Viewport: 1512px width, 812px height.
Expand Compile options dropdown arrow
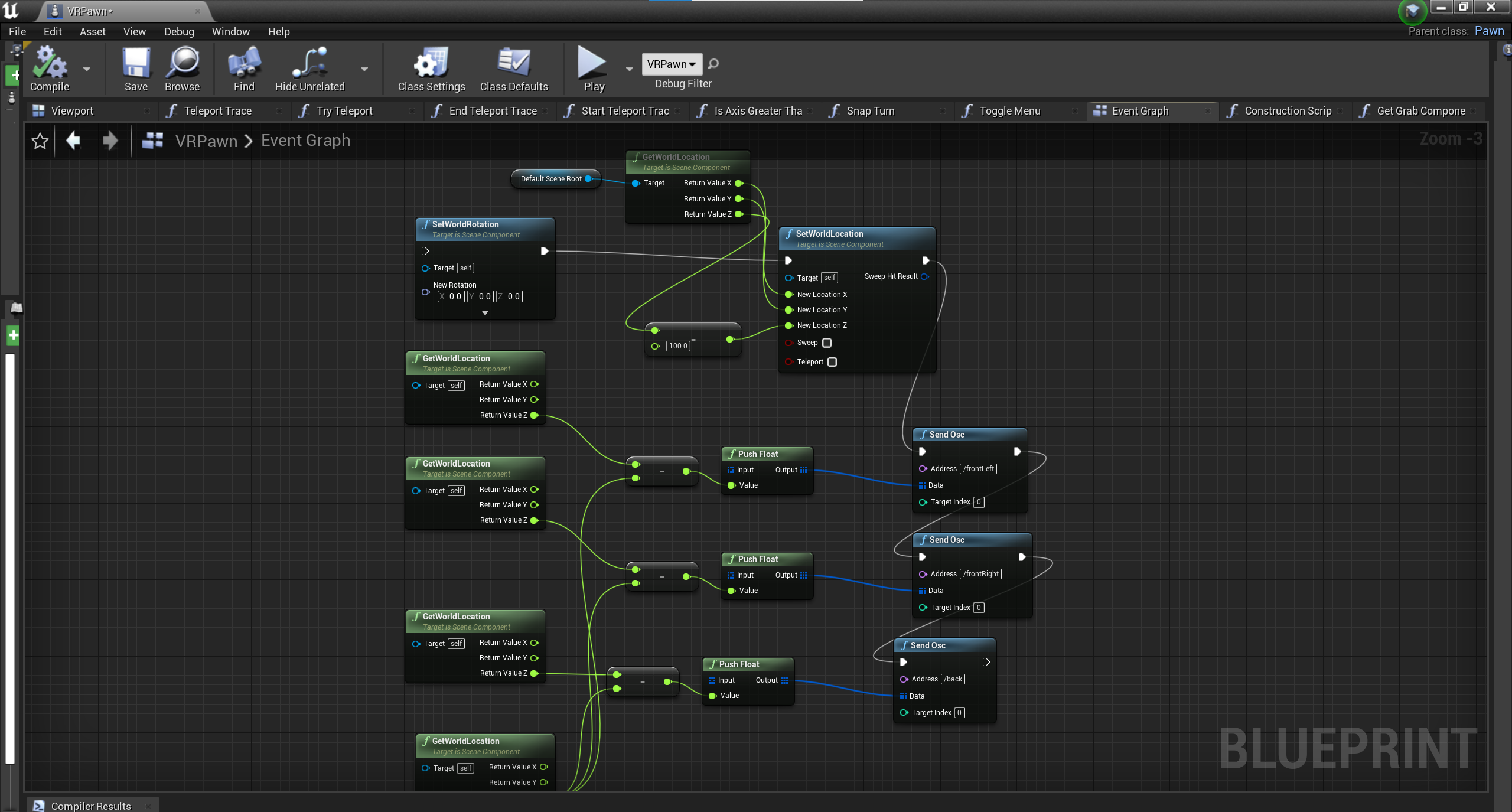coord(87,69)
